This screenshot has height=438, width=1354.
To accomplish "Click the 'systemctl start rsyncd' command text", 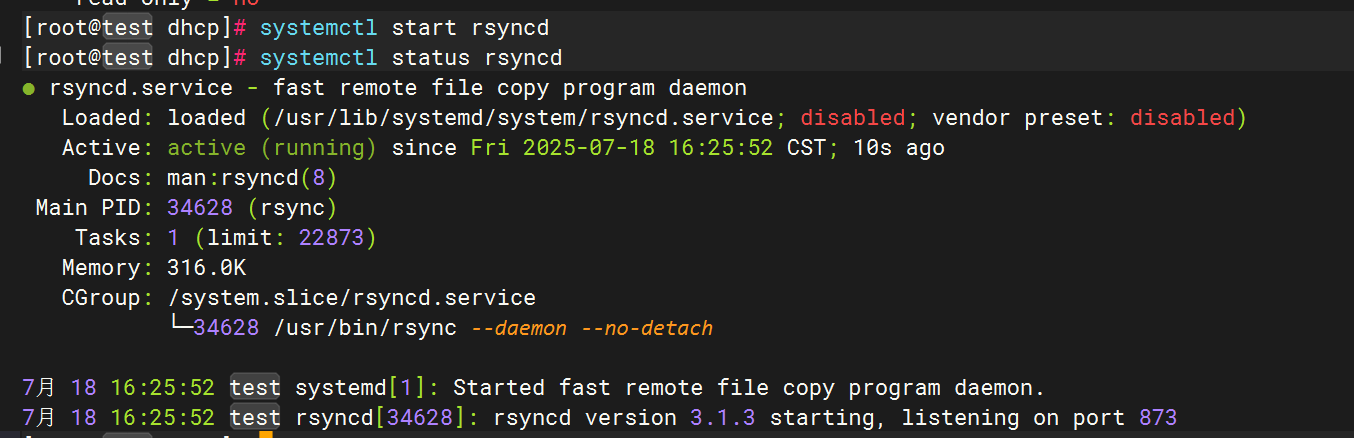I will [404, 28].
